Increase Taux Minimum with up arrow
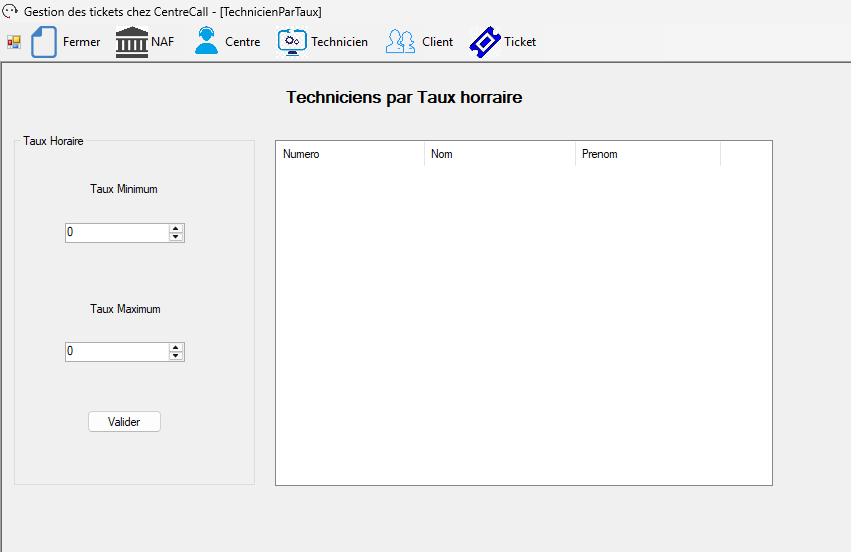Viewport: 851px width, 552px height. tap(176, 228)
